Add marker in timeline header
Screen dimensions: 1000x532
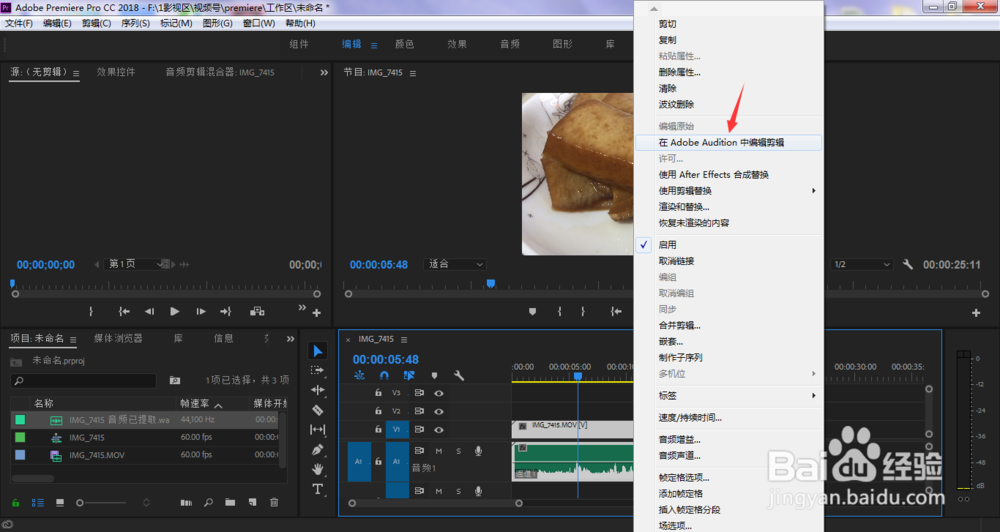coord(434,375)
